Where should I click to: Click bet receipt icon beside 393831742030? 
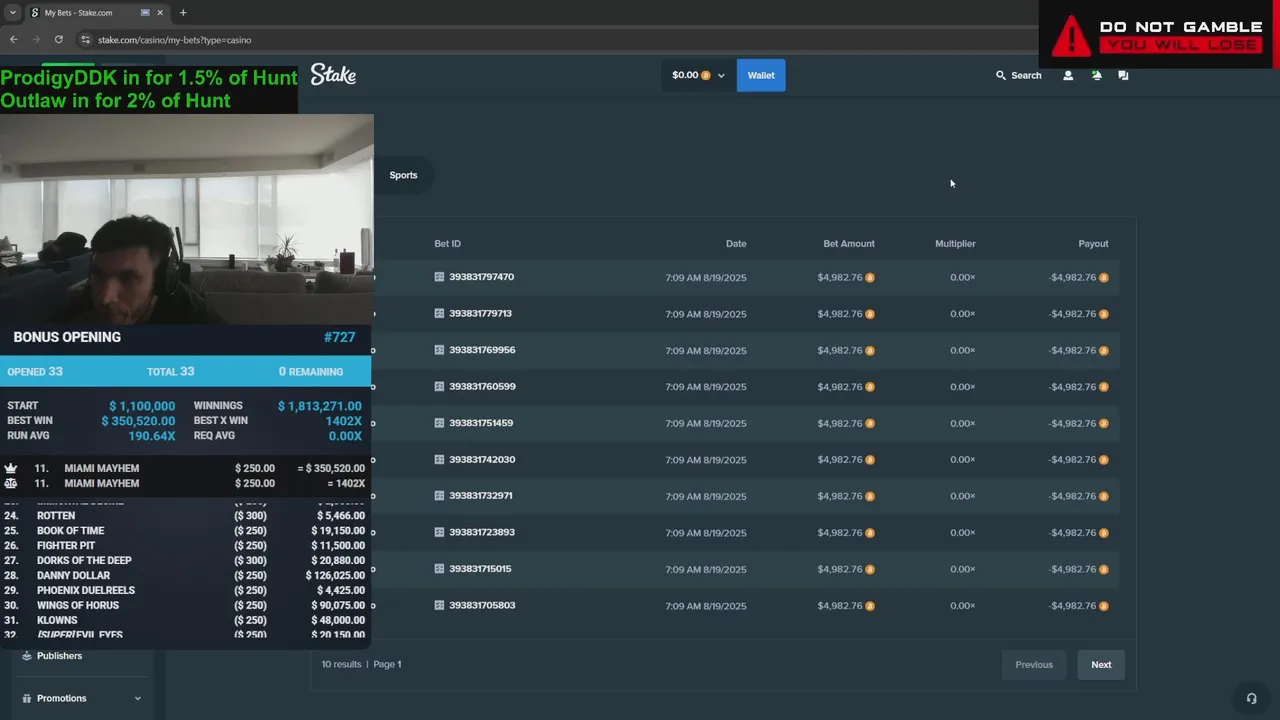click(x=439, y=459)
